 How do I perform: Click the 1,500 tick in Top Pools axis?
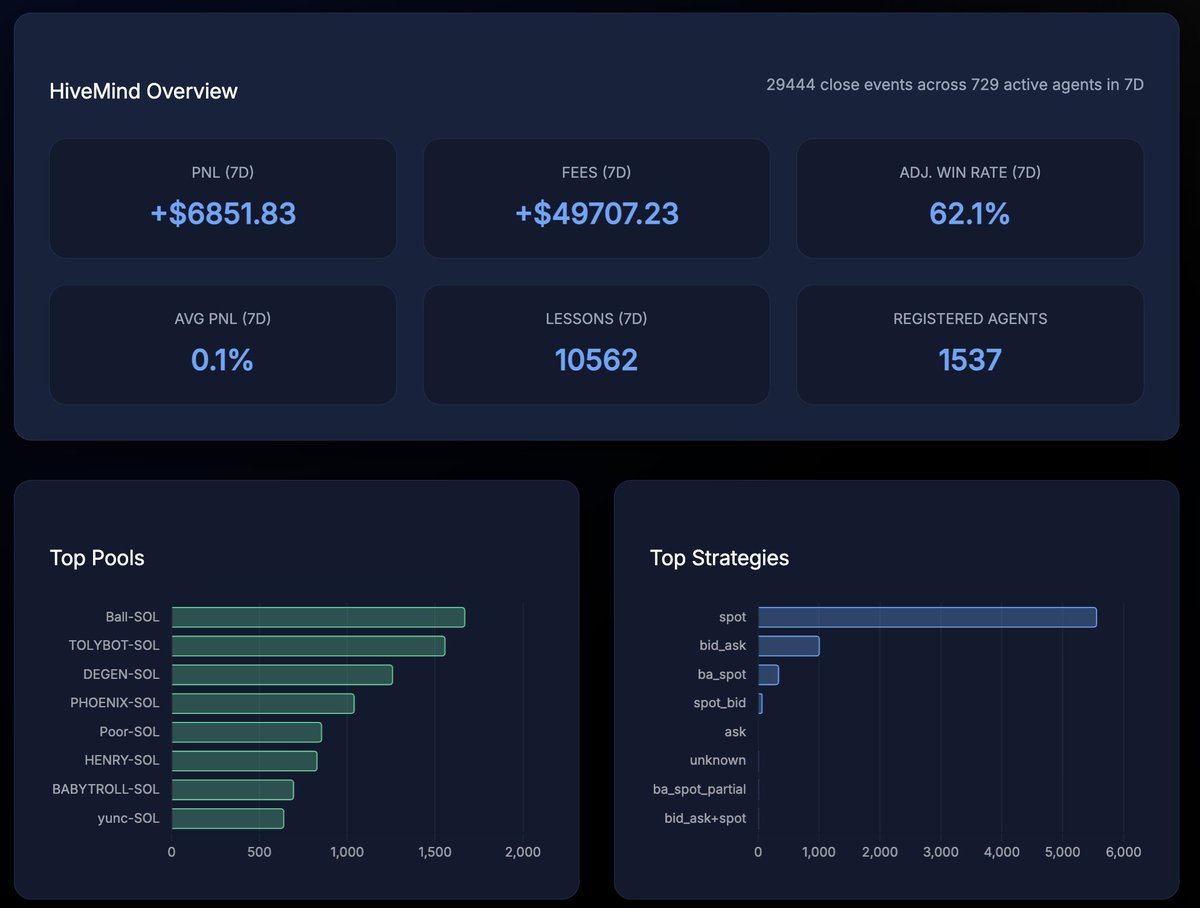tap(434, 852)
